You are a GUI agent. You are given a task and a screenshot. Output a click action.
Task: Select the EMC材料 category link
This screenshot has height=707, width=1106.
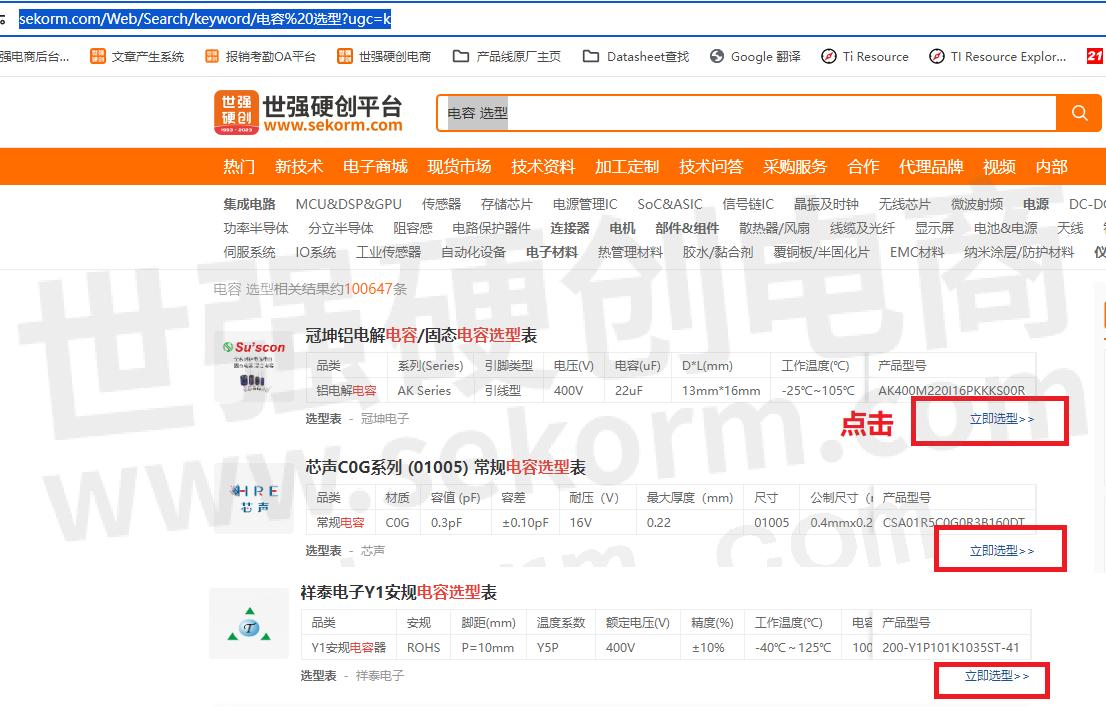[917, 252]
